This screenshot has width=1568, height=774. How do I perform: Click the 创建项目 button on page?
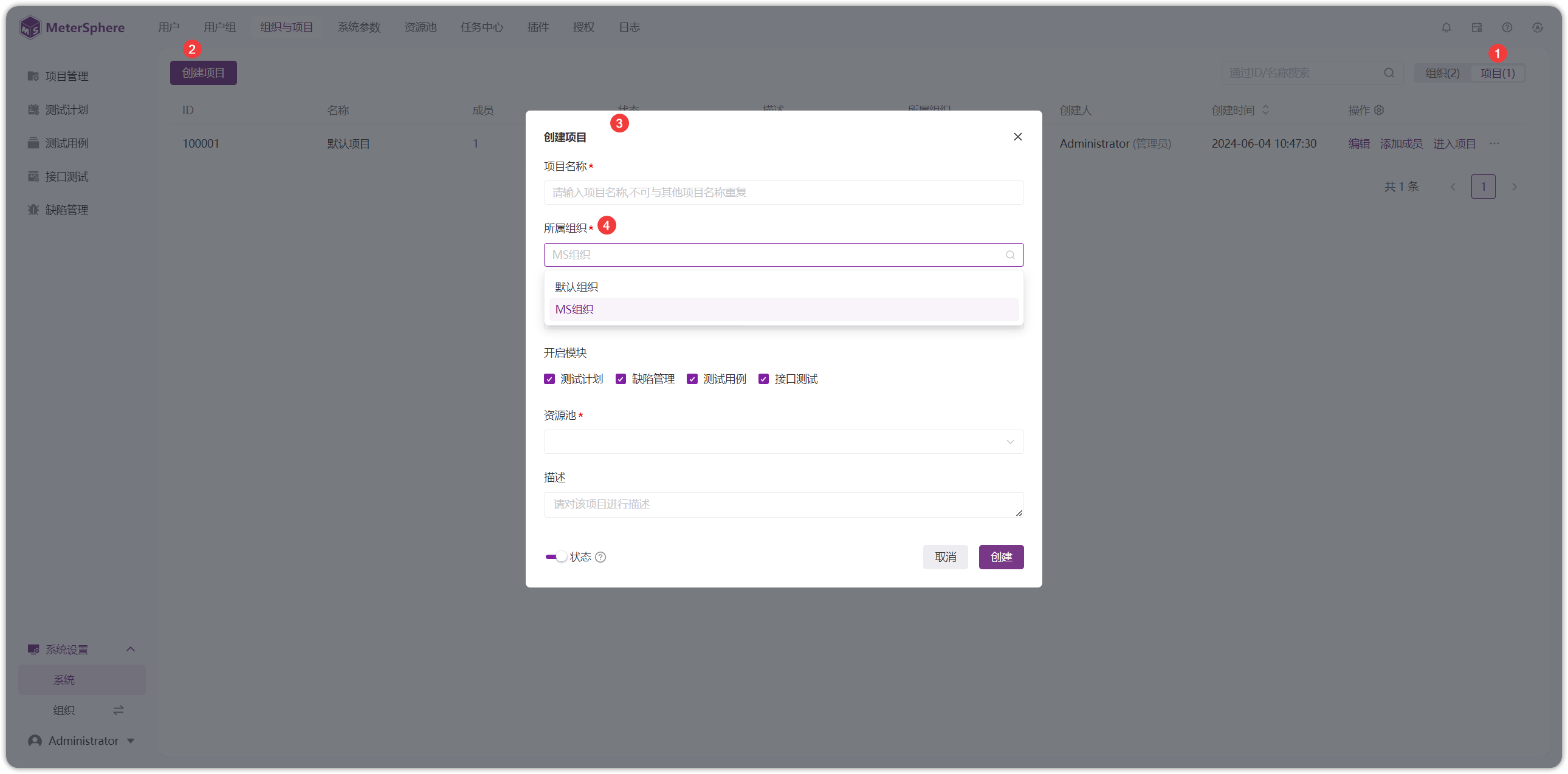point(204,73)
